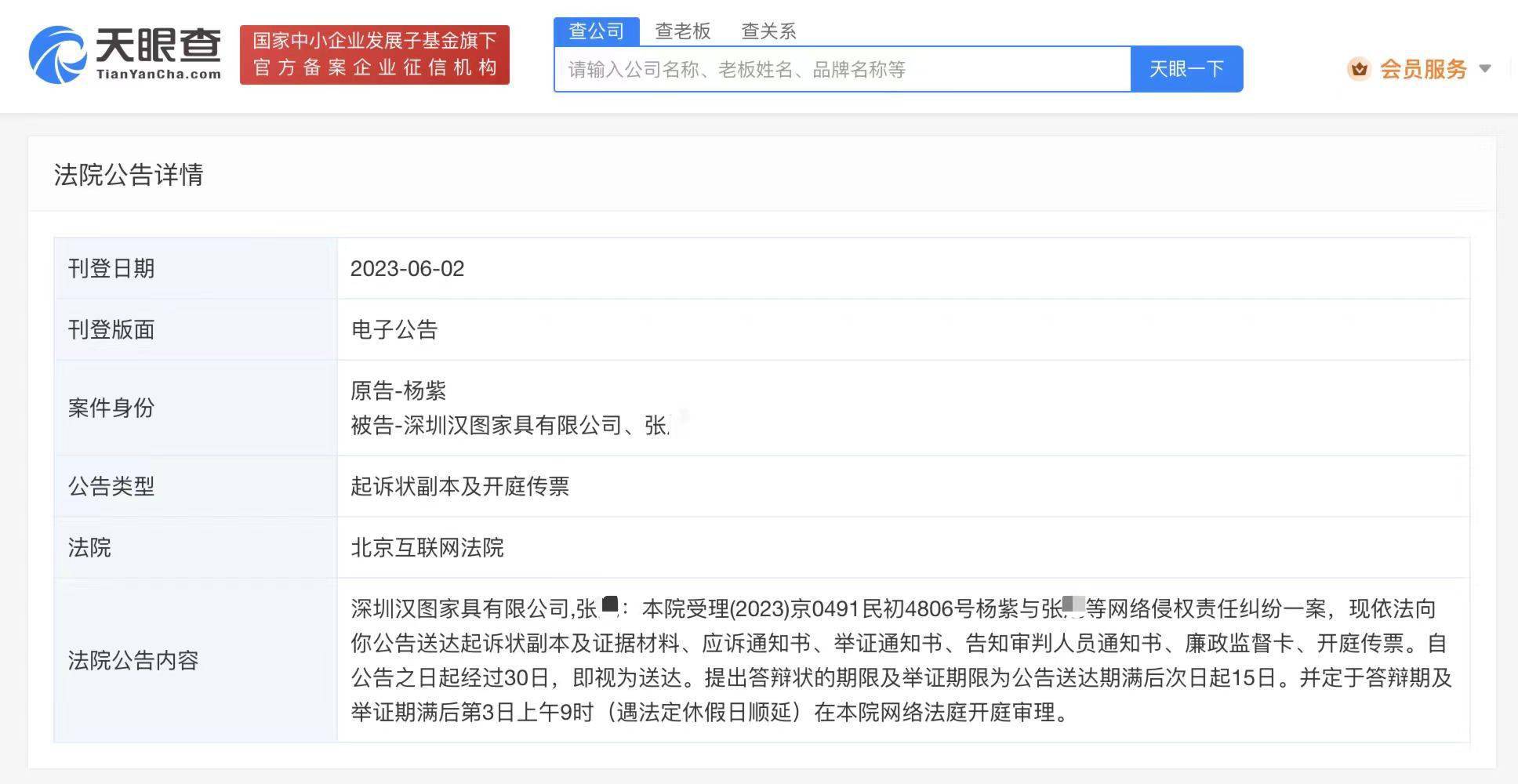Switch to the 查老板 tab
This screenshot has width=1518, height=784.
click(x=682, y=31)
